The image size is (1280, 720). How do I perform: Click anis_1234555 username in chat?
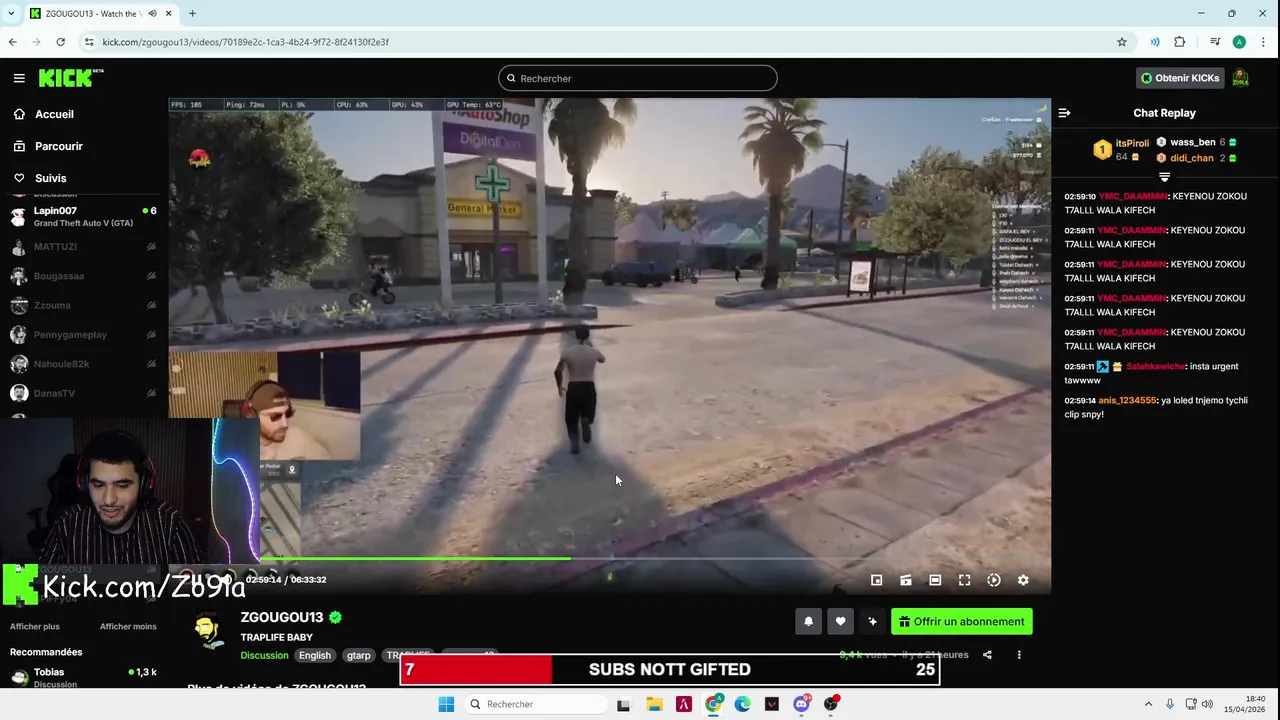1127,400
